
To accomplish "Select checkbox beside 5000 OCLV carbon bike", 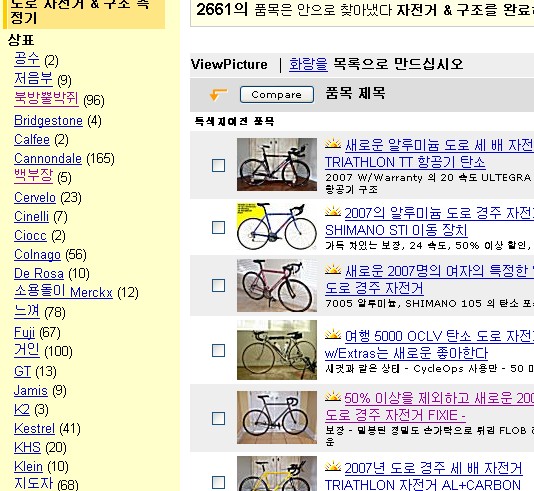I will (218, 350).
